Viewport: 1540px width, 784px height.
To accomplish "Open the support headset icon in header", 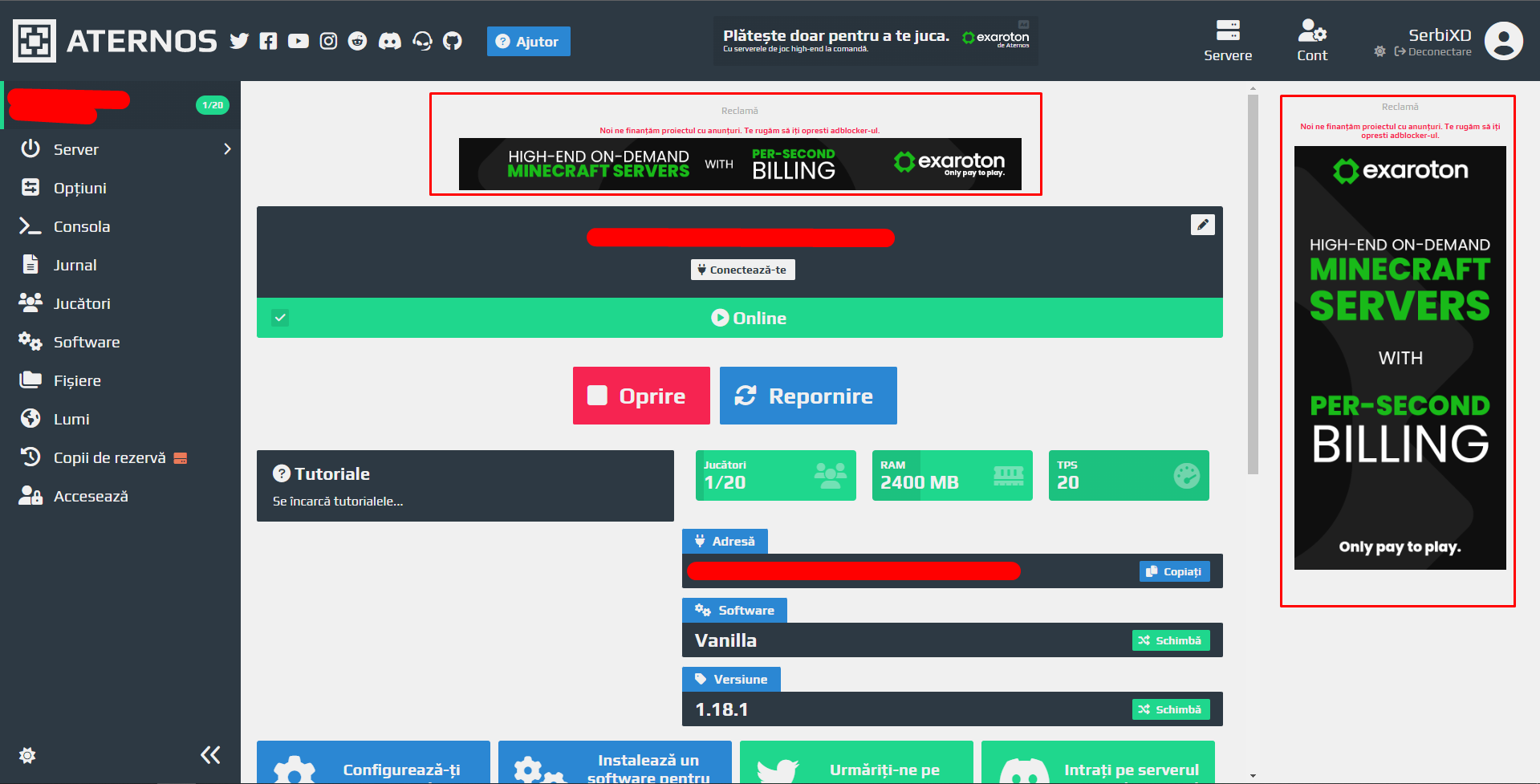I will point(422,41).
